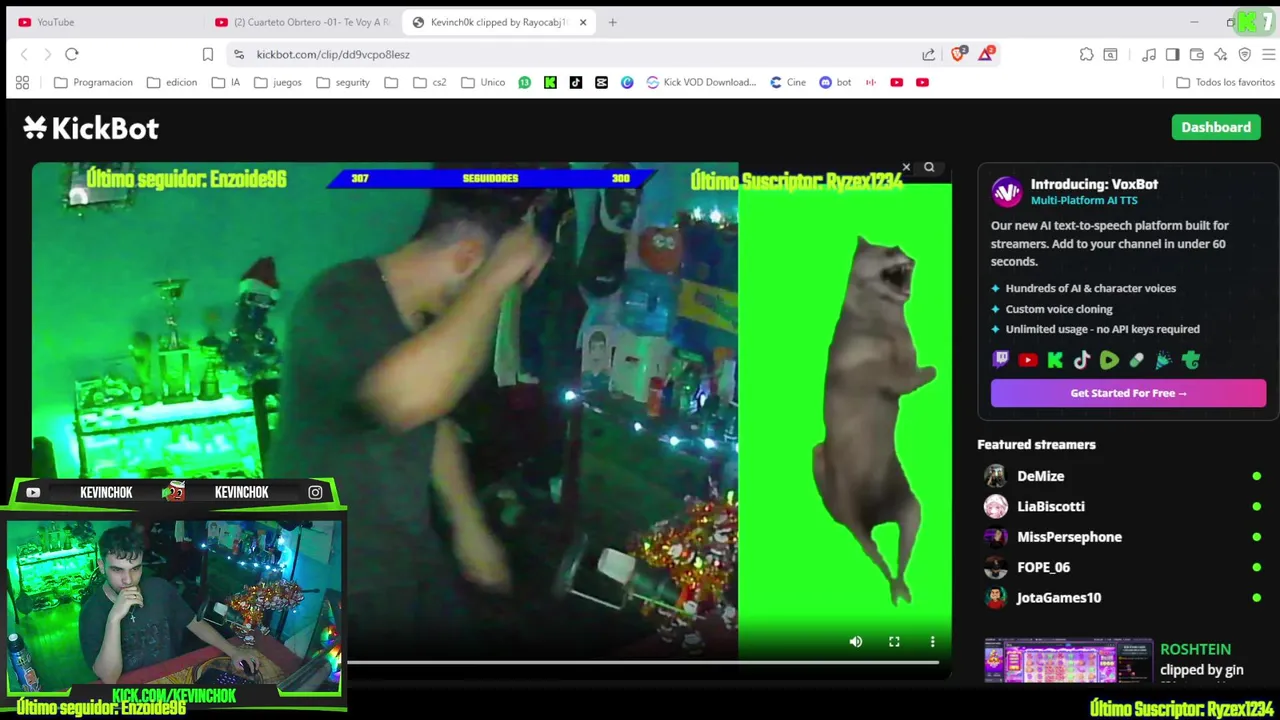The width and height of the screenshot is (1280, 720).
Task: Click the search magnifier above the video
Action: point(929,167)
